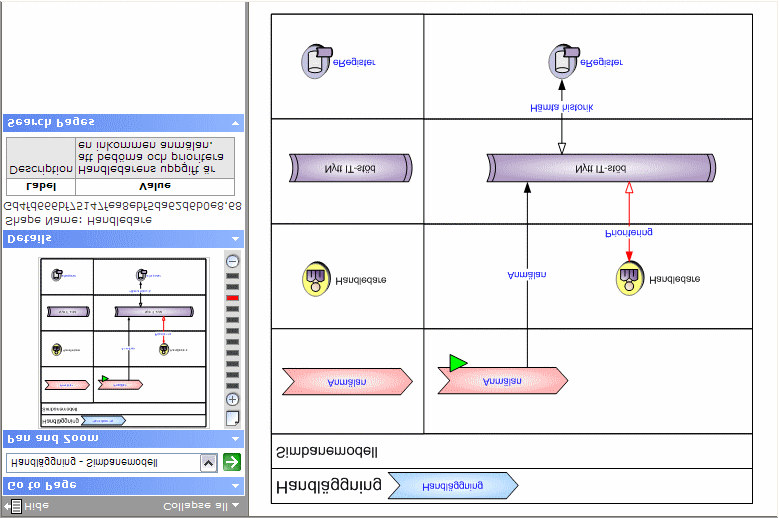Screen dimensions: 779x518
Task: Click the fit-to-page icon below zoom plus
Action: [233, 418]
